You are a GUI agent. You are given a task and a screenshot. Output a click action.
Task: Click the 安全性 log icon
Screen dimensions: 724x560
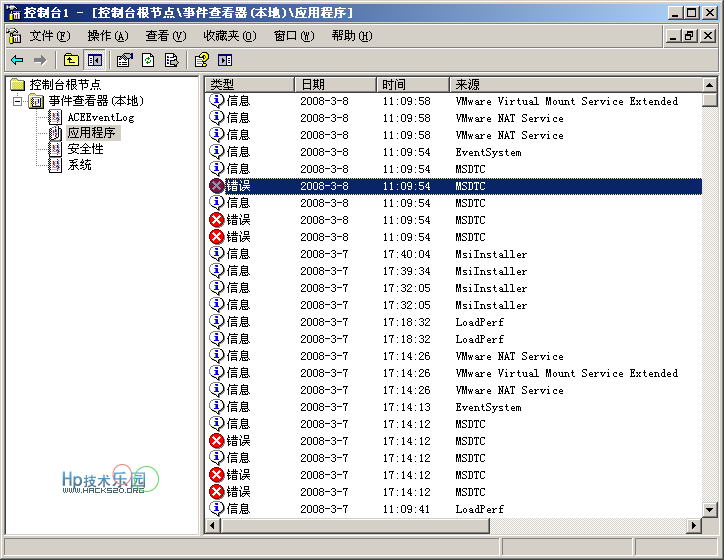pos(55,149)
